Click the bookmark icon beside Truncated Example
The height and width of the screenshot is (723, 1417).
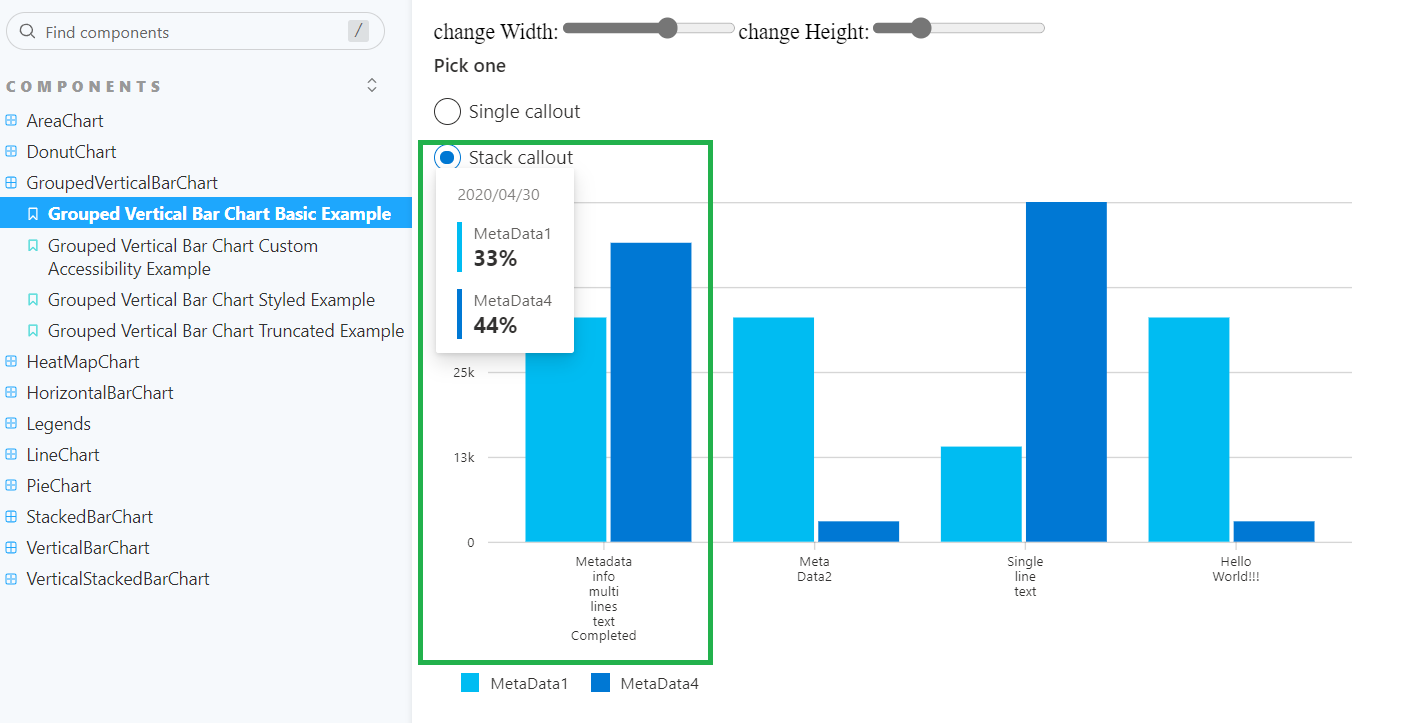[32, 330]
